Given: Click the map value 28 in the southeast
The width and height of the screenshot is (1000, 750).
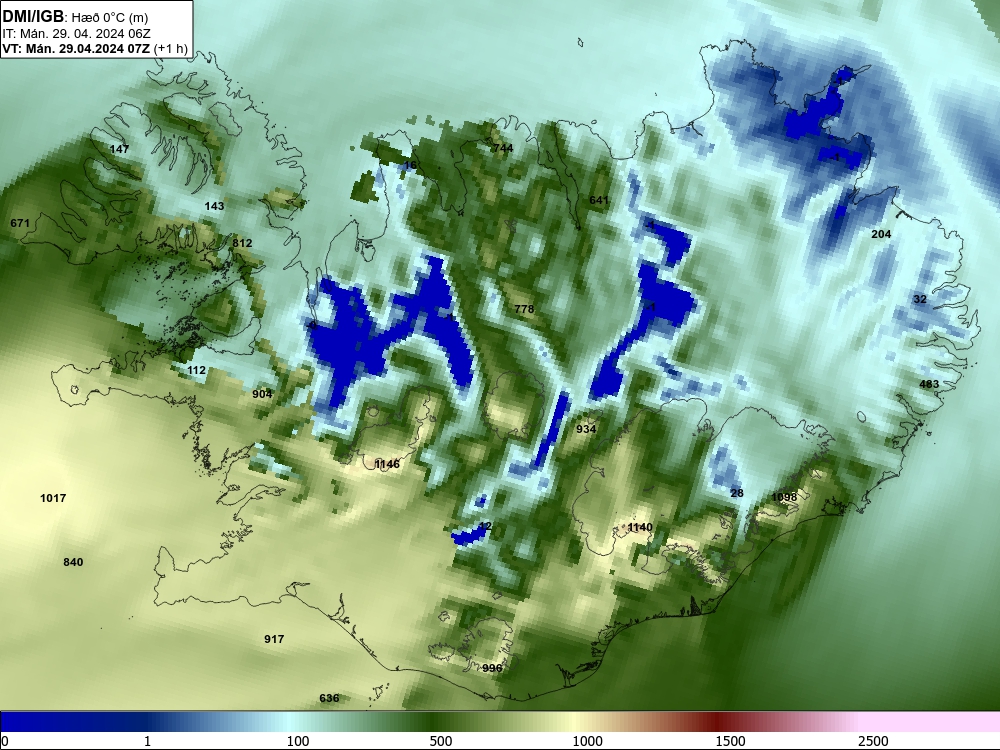Looking at the screenshot, I should coord(737,493).
